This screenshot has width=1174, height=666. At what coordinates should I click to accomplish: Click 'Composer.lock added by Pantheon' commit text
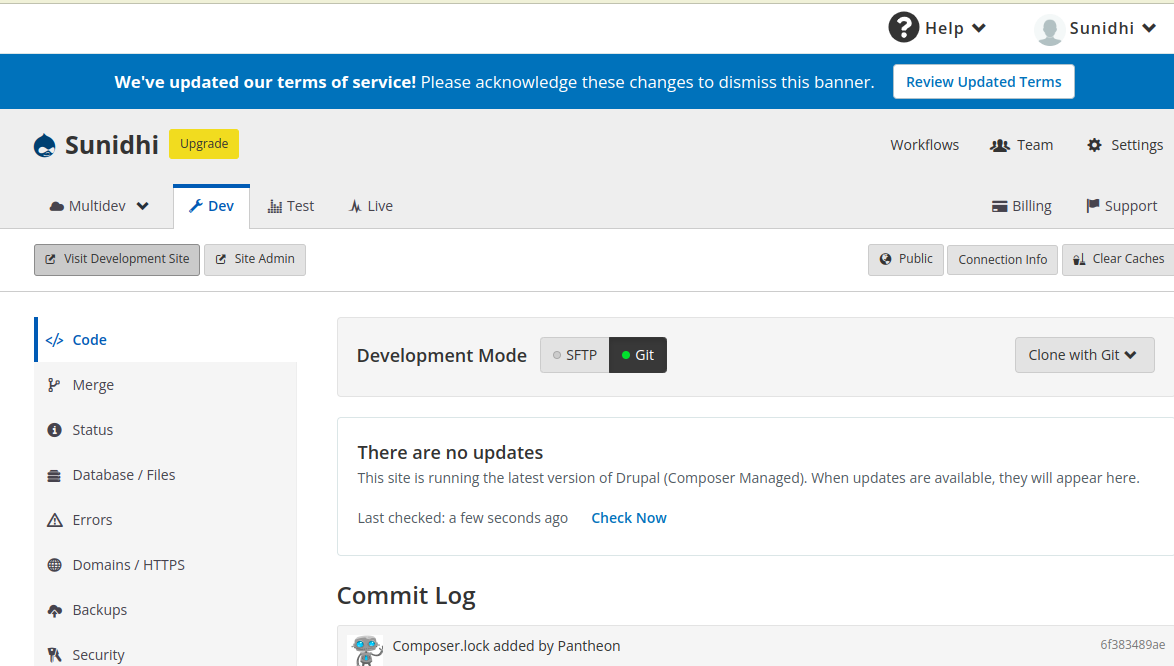506,646
